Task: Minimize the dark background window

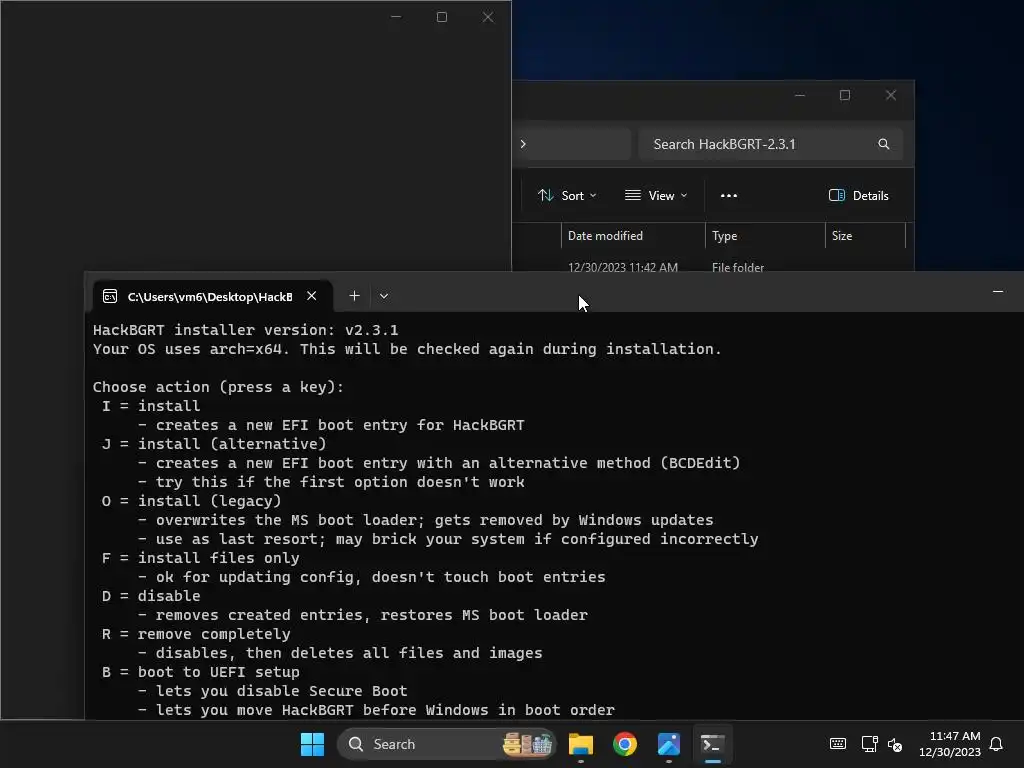Action: pos(396,17)
